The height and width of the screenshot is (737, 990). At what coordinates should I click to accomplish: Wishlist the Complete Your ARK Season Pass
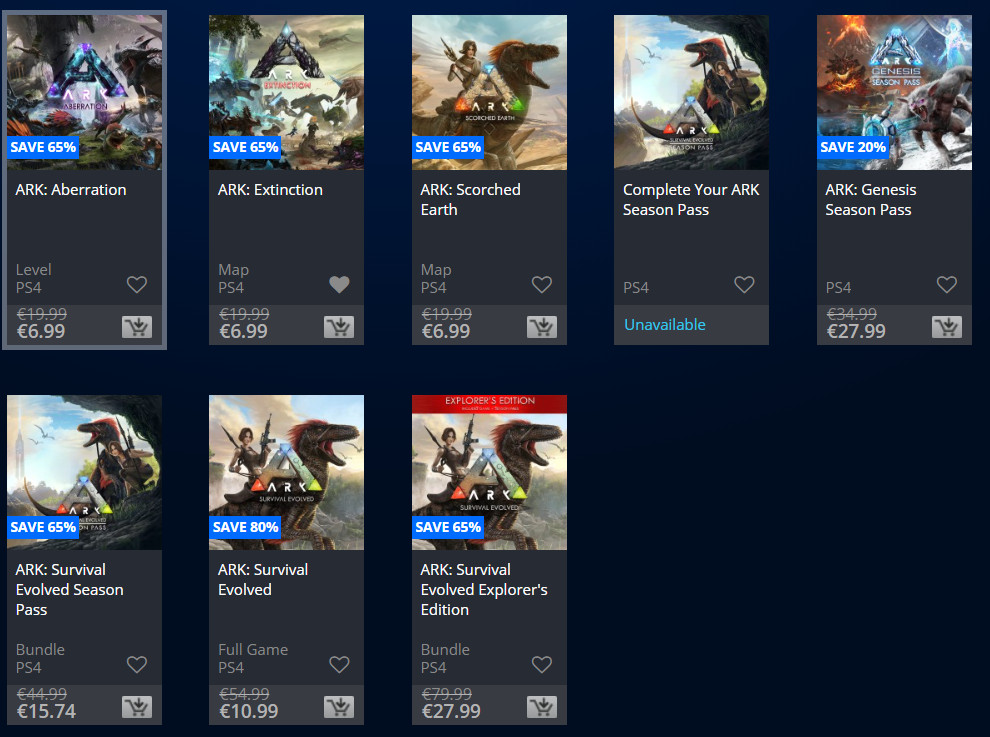[744, 285]
